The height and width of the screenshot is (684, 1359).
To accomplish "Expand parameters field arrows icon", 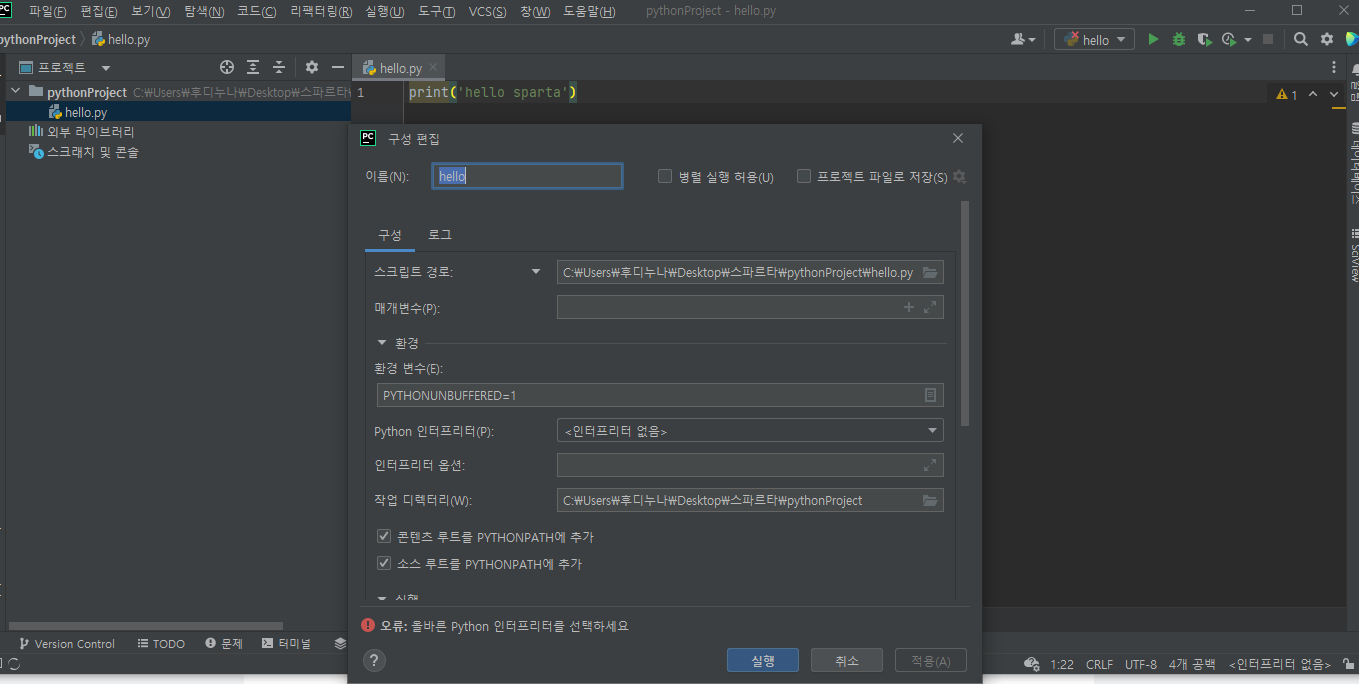I will pos(930,307).
